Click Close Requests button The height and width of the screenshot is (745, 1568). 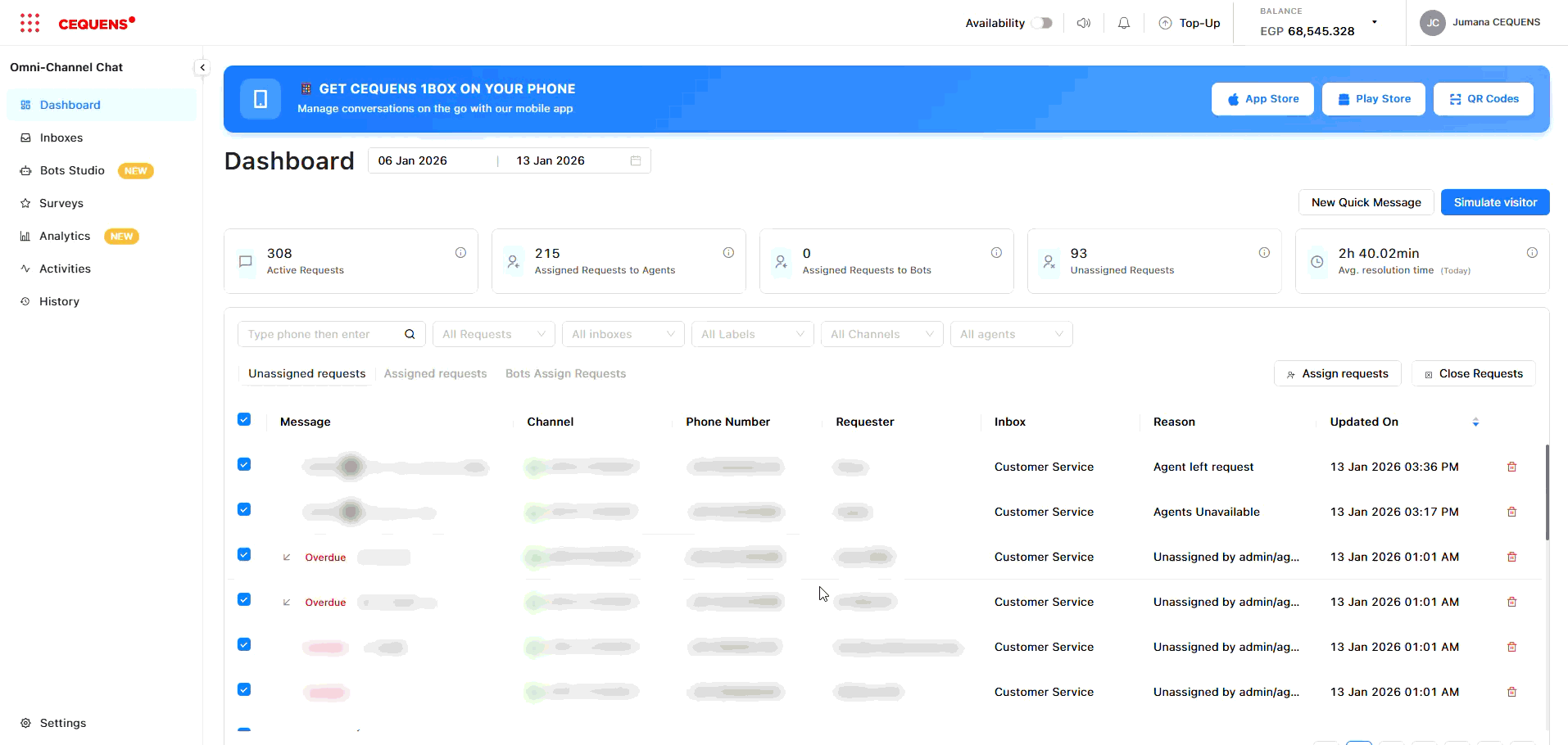point(1473,373)
